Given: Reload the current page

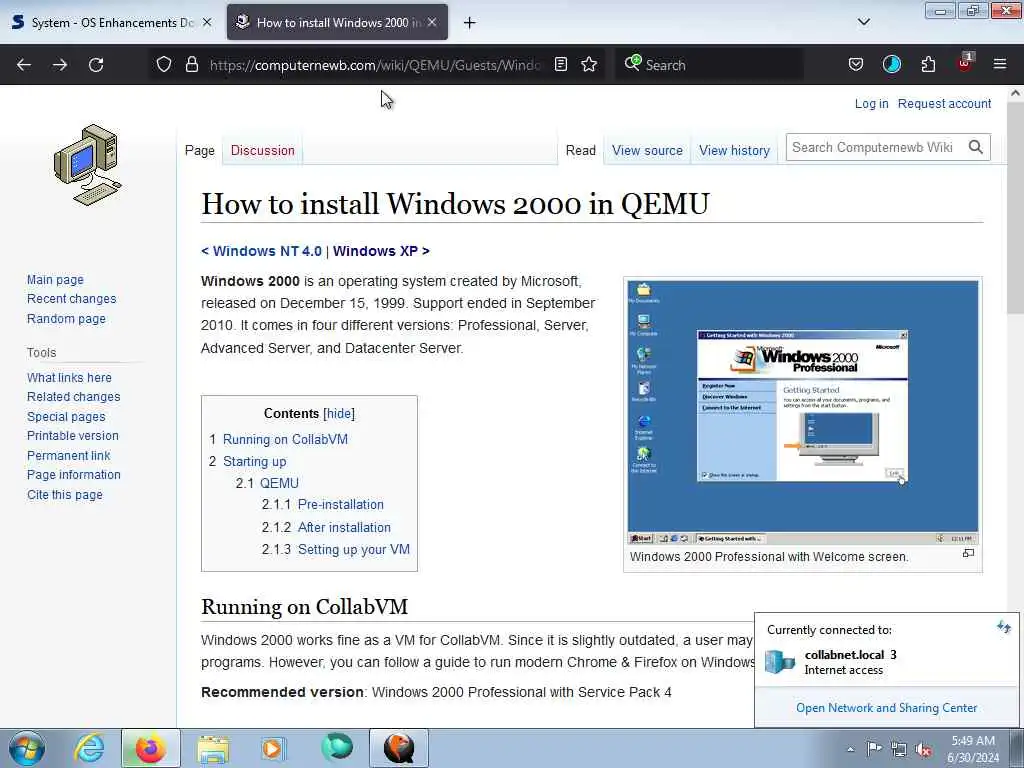Looking at the screenshot, I should [x=96, y=65].
